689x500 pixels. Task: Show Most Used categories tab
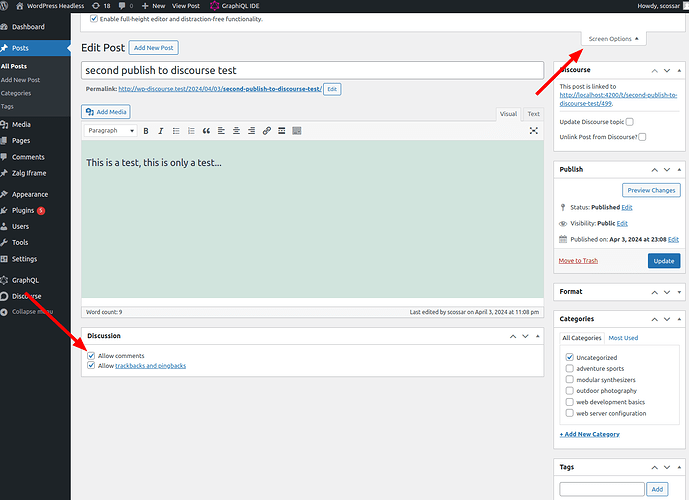(x=623, y=338)
